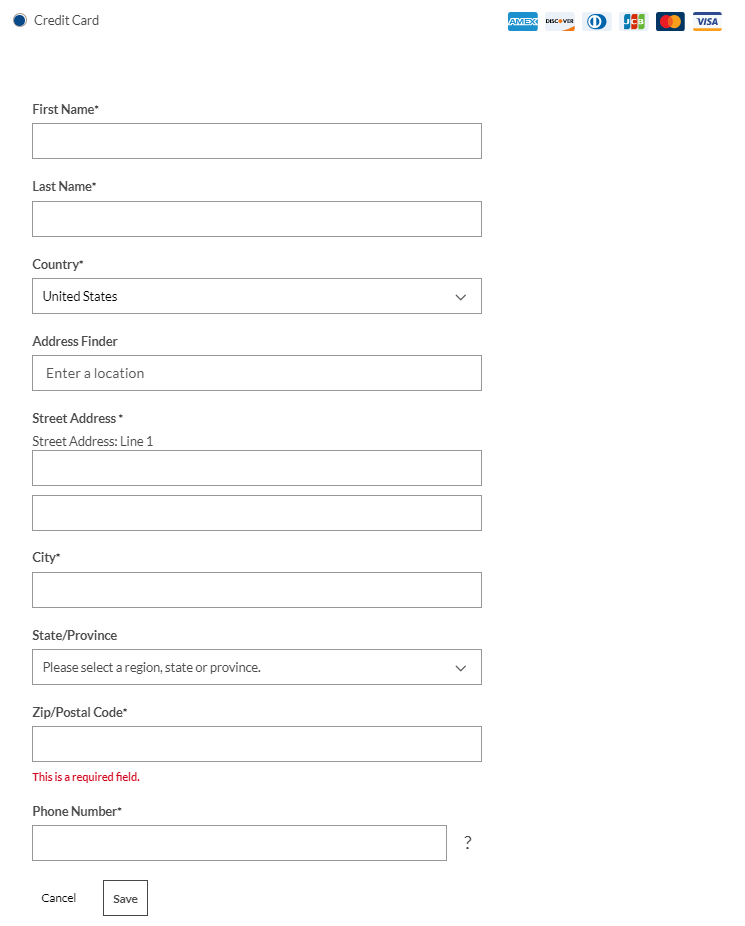Click the Visa card icon
Screen dimensions: 745x926
pyautogui.click(x=707, y=21)
